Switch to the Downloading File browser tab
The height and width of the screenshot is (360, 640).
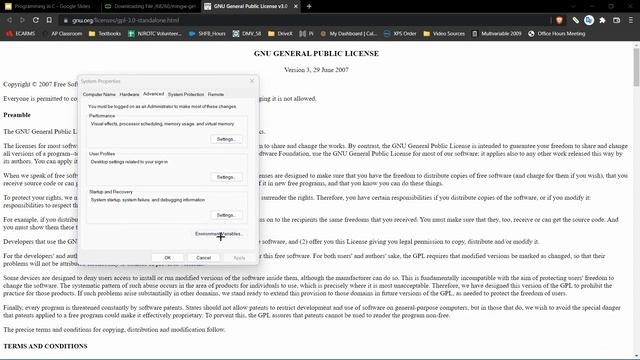150,6
